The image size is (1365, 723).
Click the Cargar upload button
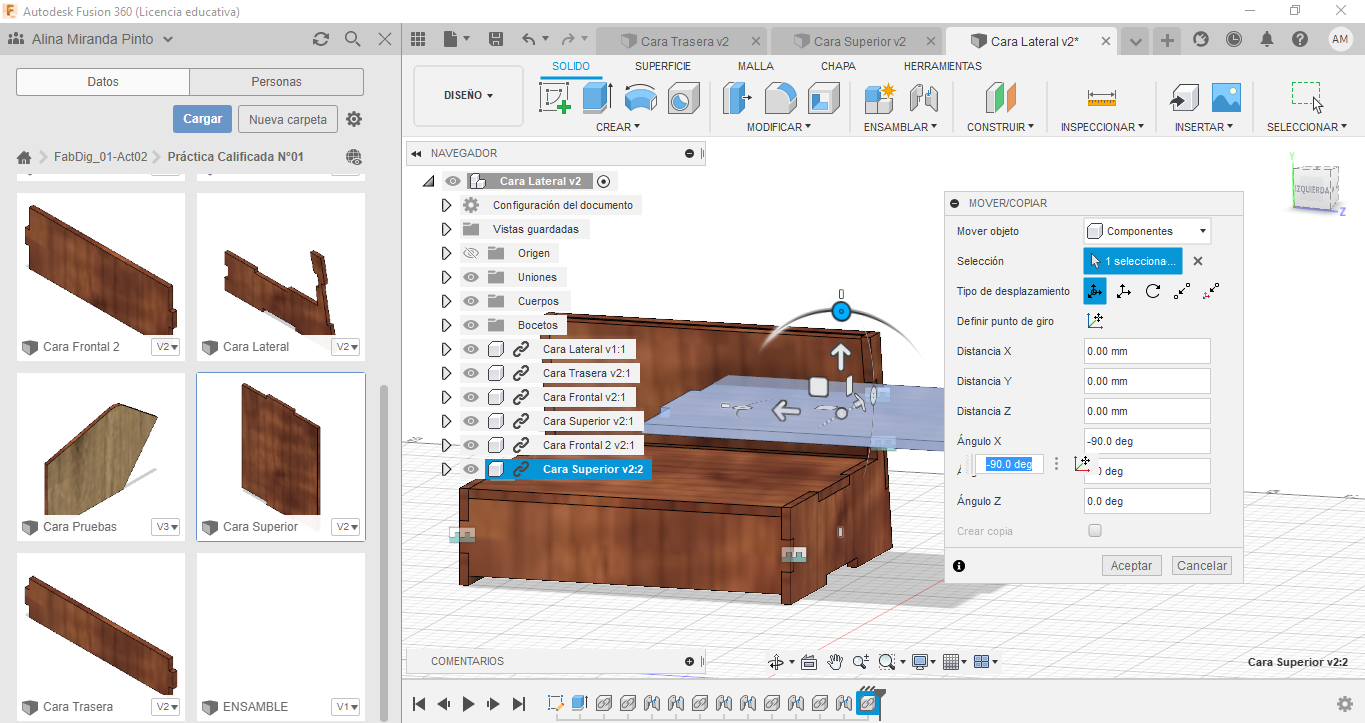pyautogui.click(x=202, y=119)
